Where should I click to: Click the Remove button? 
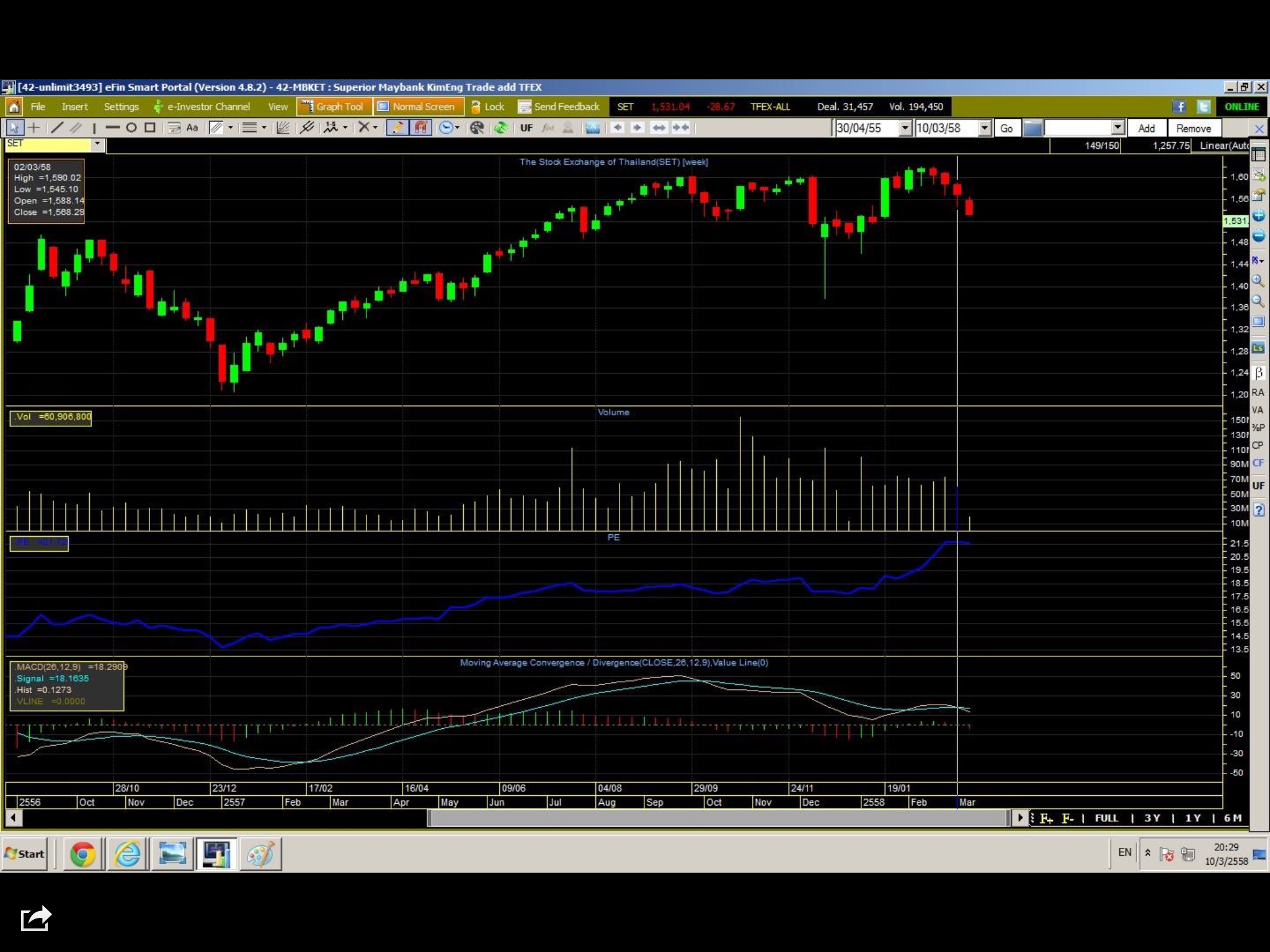tap(1193, 128)
